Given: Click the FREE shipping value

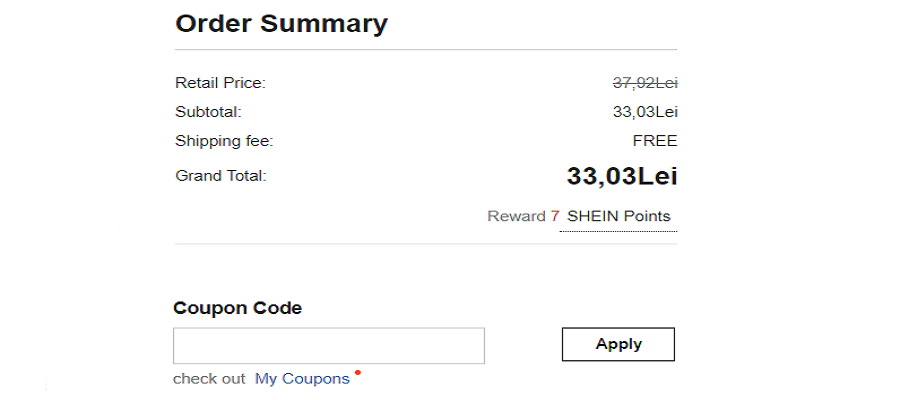Looking at the screenshot, I should tap(655, 141).
